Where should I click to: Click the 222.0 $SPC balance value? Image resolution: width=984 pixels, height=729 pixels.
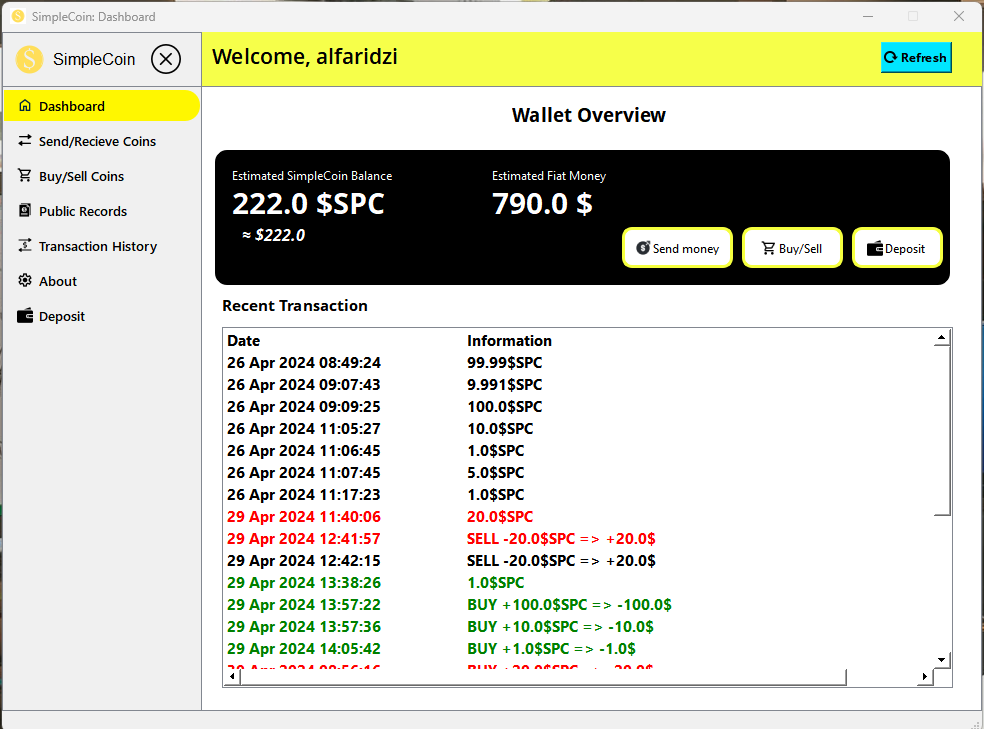coord(308,204)
